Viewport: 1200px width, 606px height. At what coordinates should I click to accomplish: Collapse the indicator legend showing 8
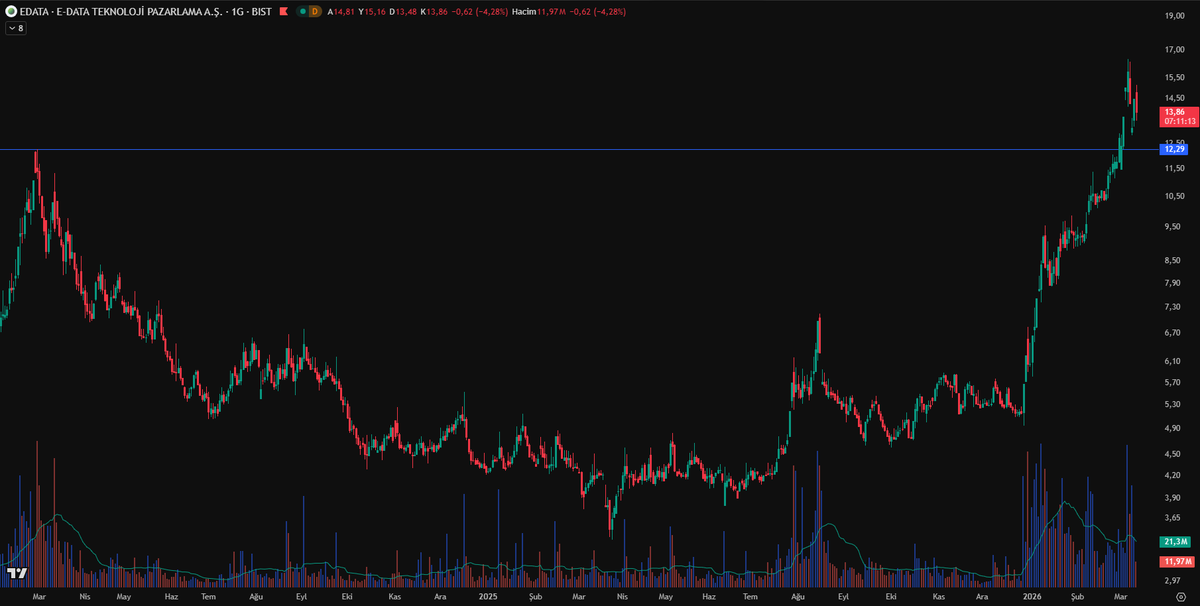[16, 28]
